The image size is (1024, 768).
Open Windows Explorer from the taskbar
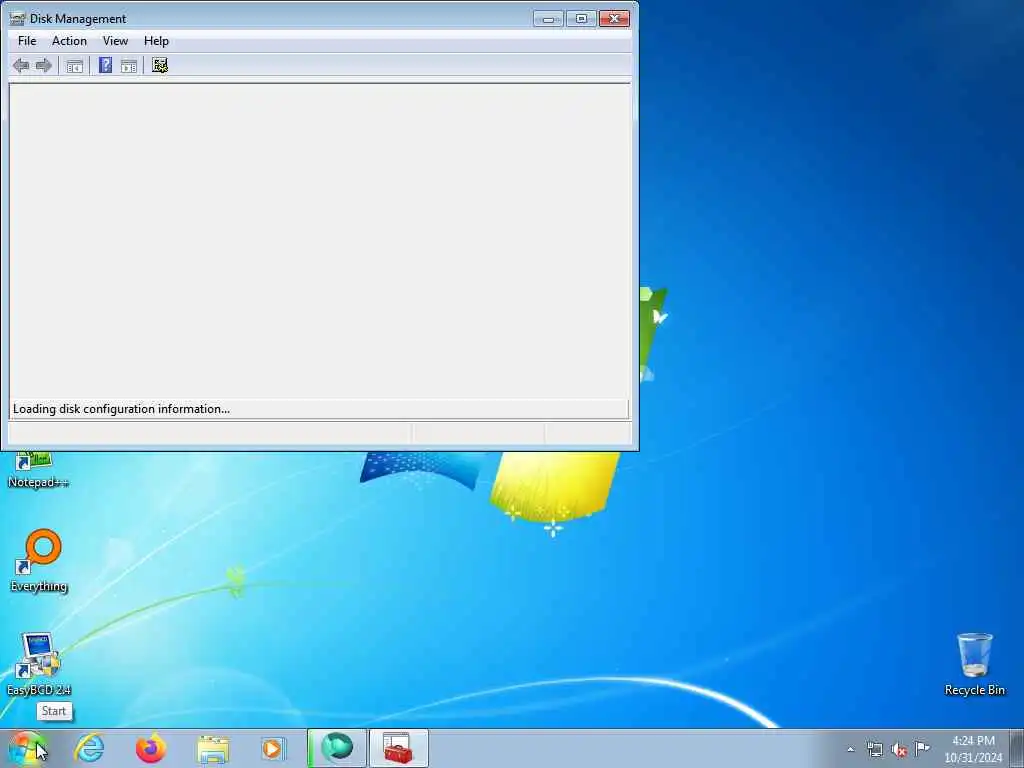click(x=213, y=749)
